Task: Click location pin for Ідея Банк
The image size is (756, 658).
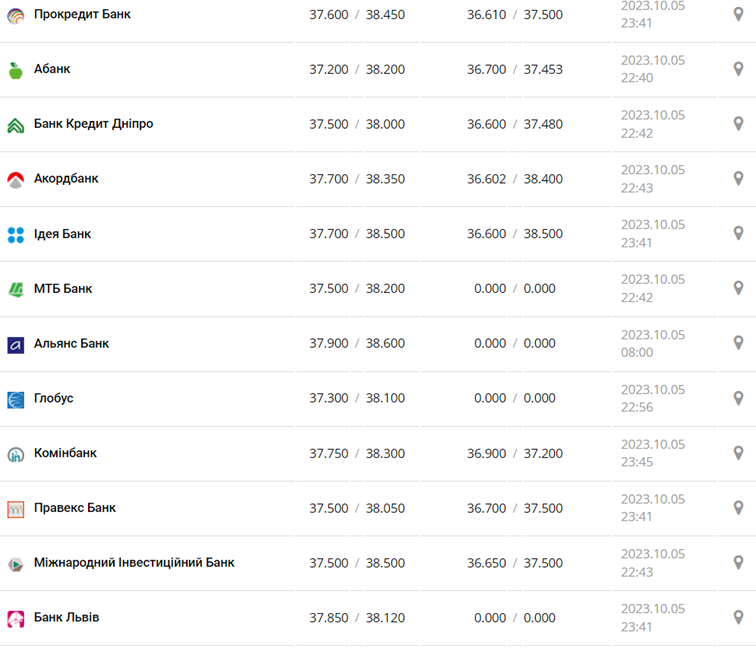Action: click(738, 233)
